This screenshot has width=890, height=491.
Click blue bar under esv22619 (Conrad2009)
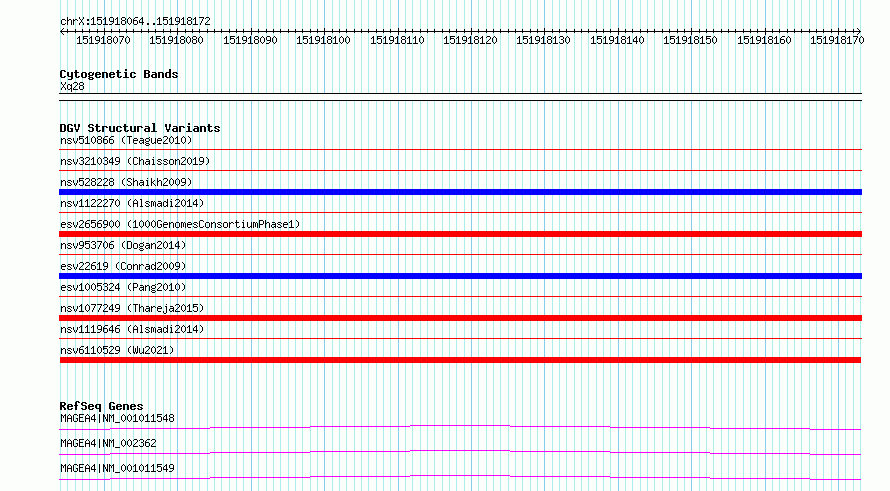tap(460, 276)
